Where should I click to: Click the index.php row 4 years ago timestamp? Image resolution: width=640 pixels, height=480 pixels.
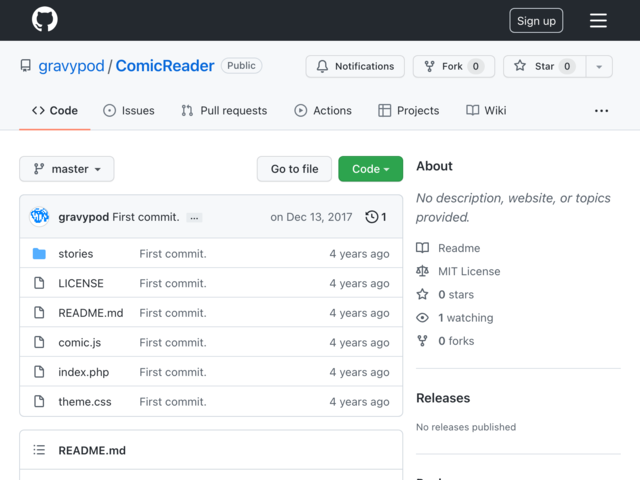coord(359,372)
